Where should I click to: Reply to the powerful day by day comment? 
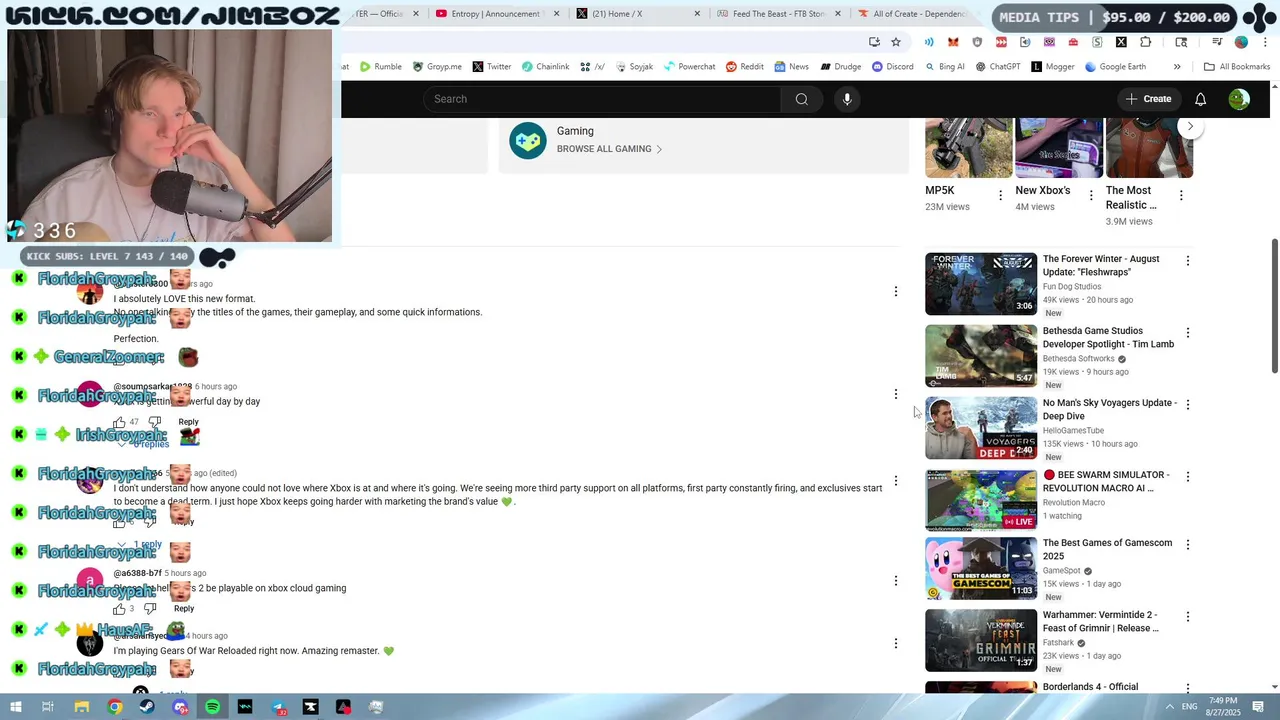tap(188, 422)
